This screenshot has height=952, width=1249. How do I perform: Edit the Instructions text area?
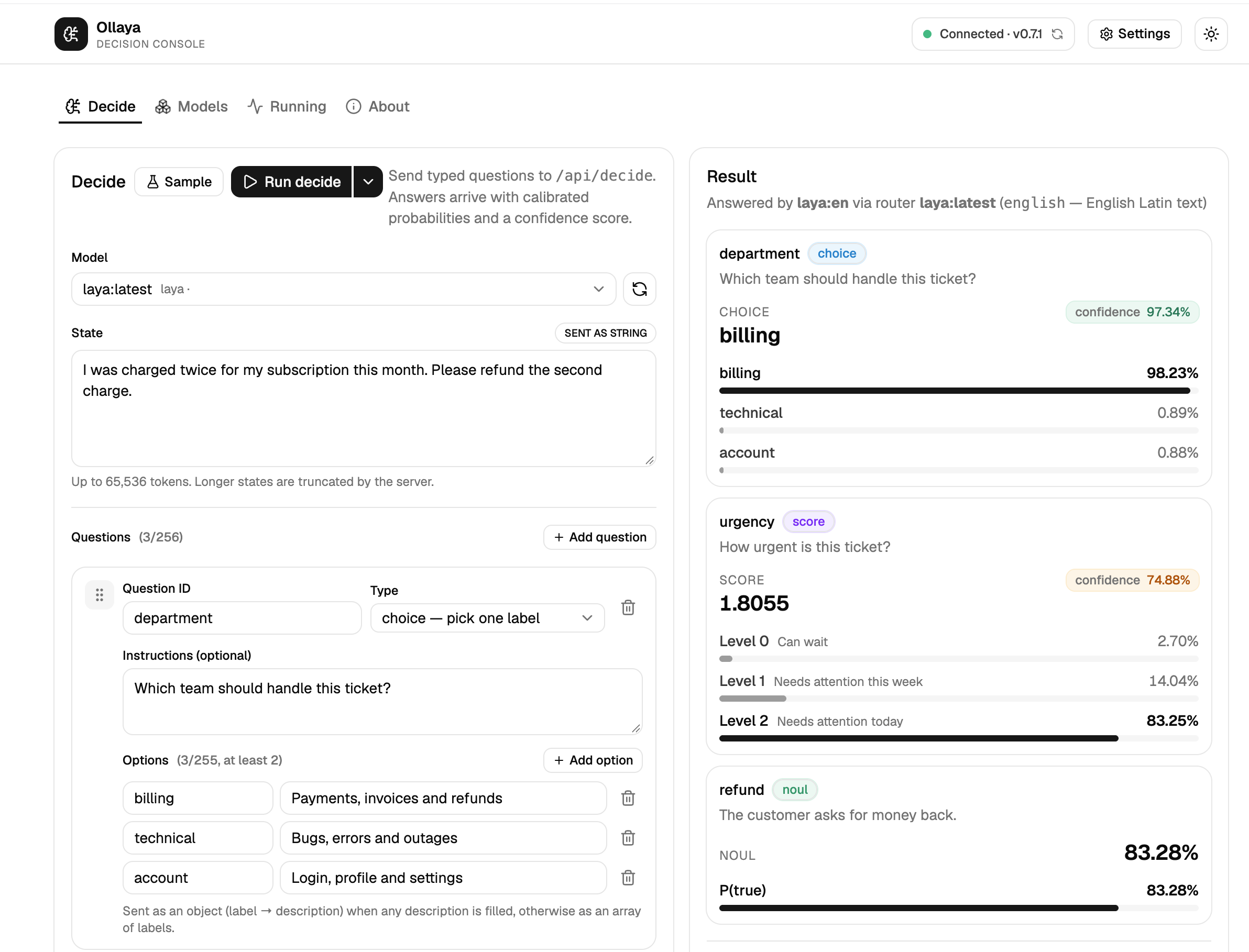pos(382,702)
